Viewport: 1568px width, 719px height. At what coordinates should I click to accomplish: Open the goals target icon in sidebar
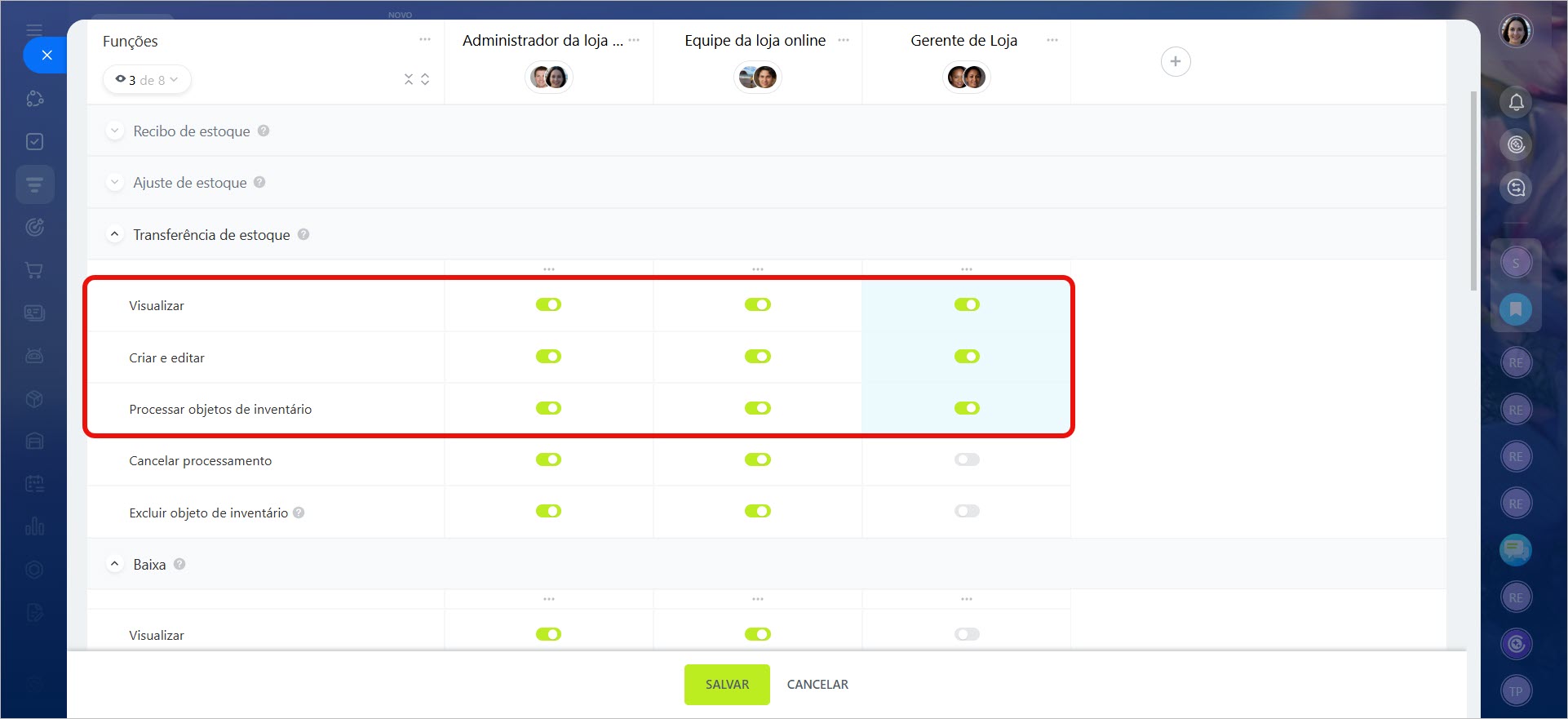(x=34, y=227)
